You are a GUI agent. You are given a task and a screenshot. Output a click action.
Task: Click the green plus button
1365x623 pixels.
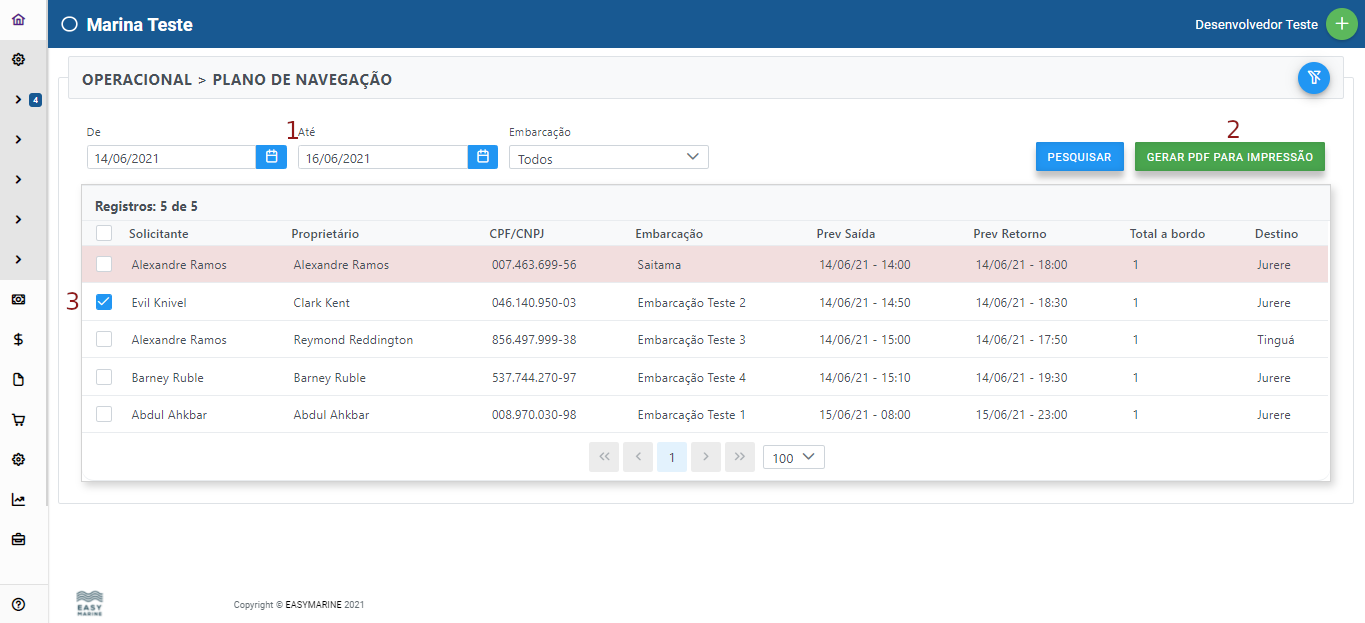click(1341, 24)
